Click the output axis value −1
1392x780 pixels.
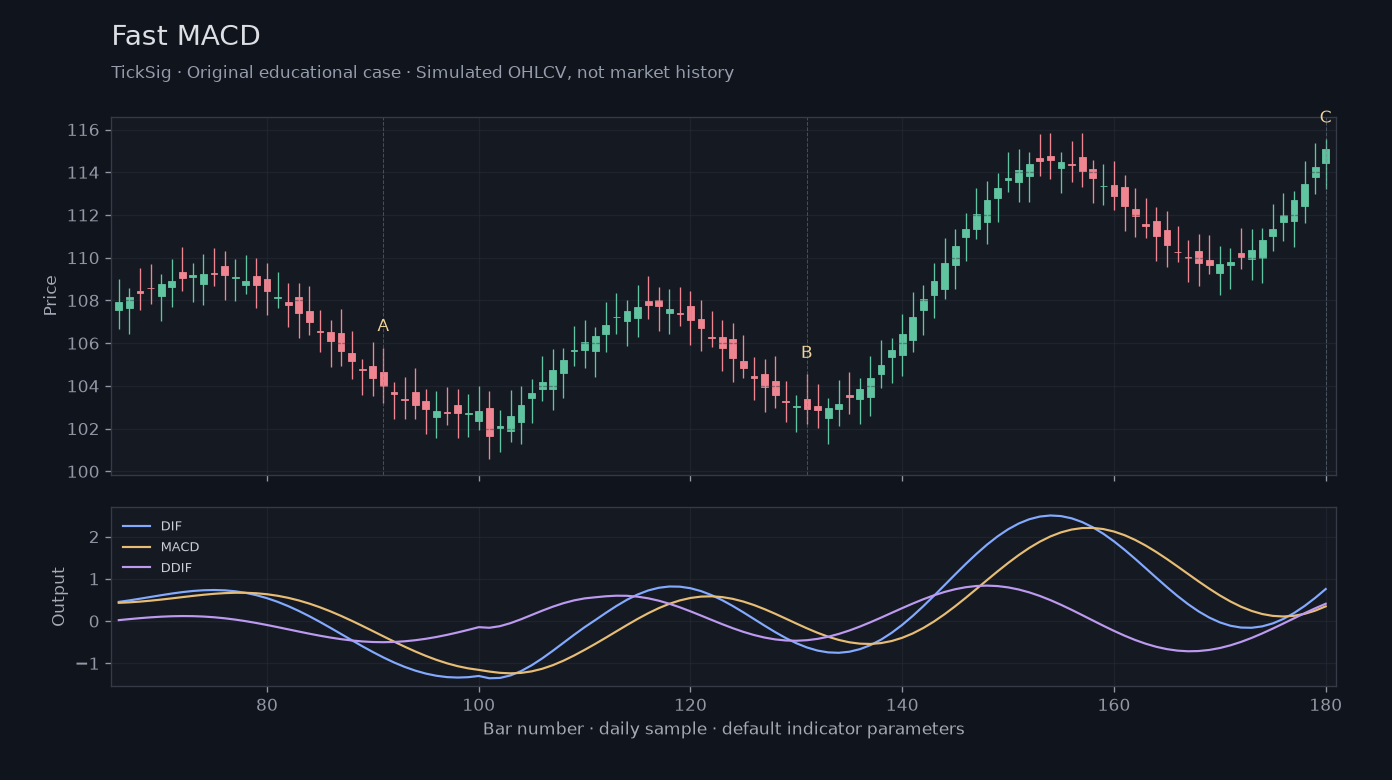88,664
